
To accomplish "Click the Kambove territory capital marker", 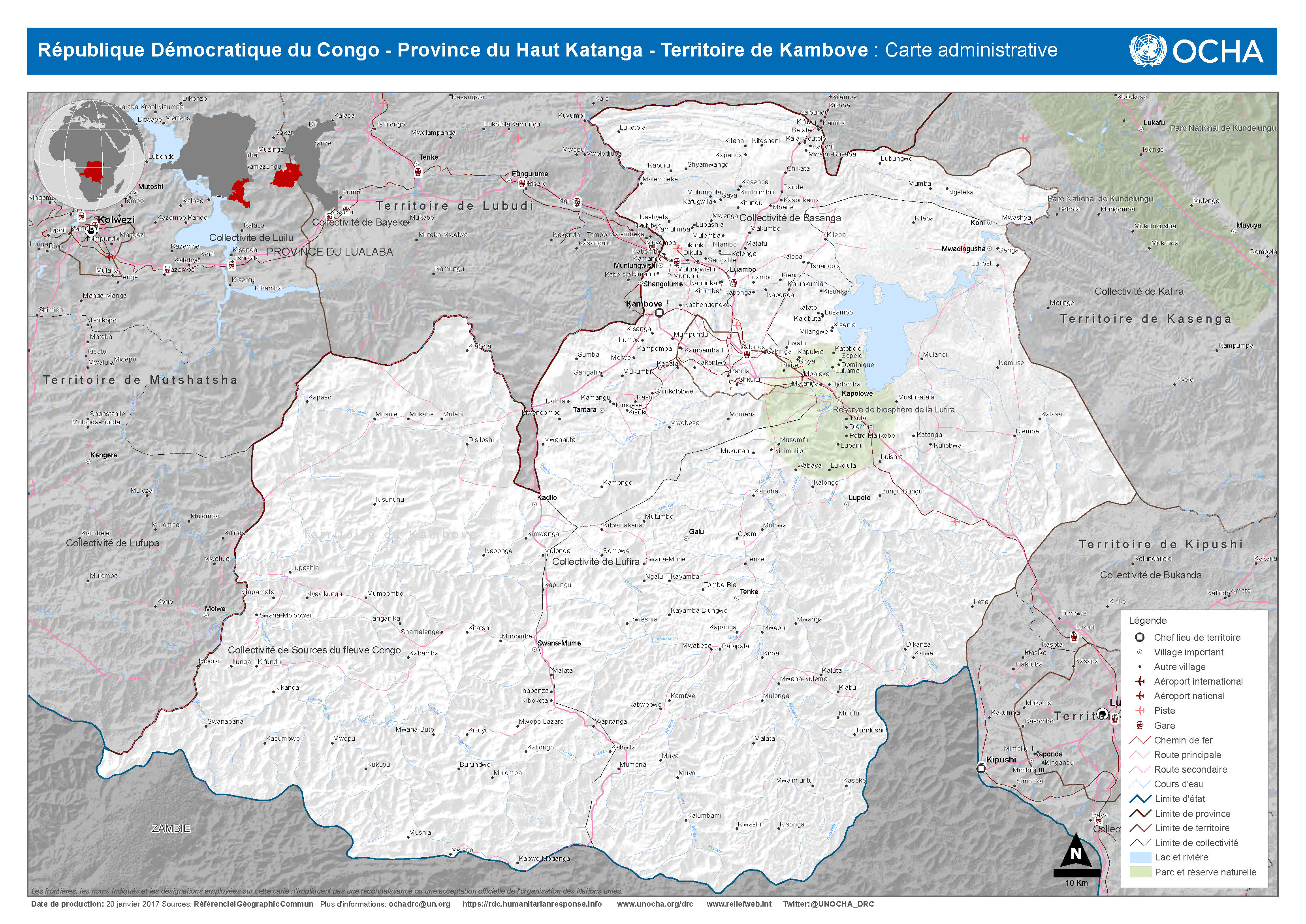I will pos(659,312).
